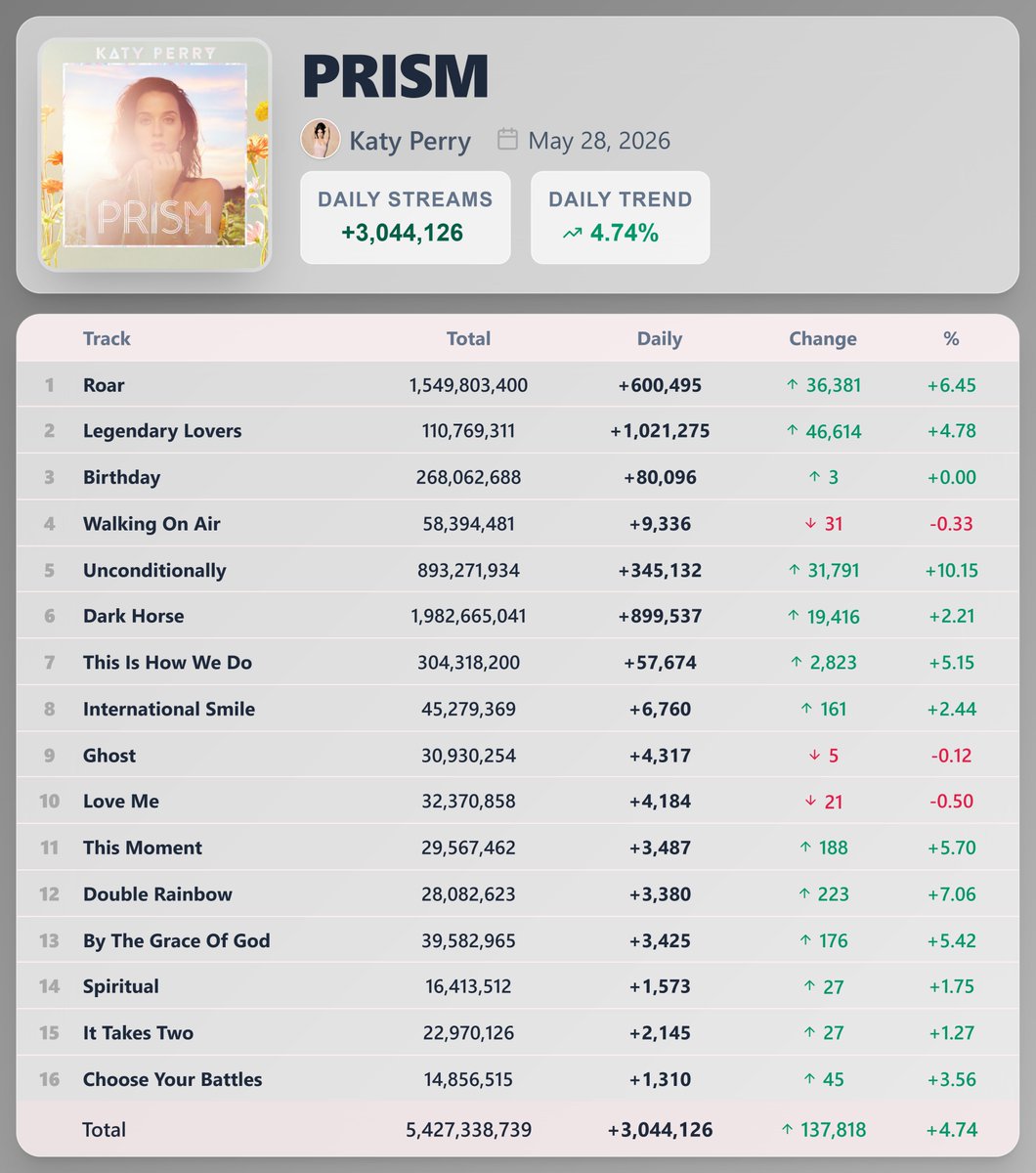This screenshot has width=1036, height=1173.
Task: Click the up arrow next to 161
Action: coord(806,709)
